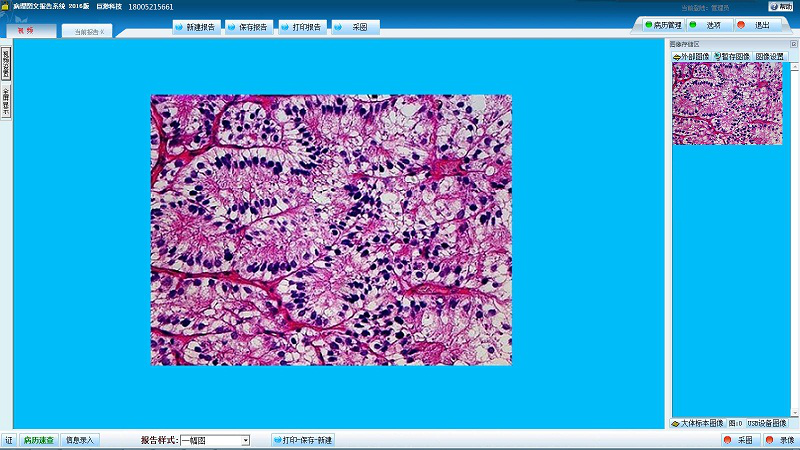Open 图像设置 image settings

770,57
